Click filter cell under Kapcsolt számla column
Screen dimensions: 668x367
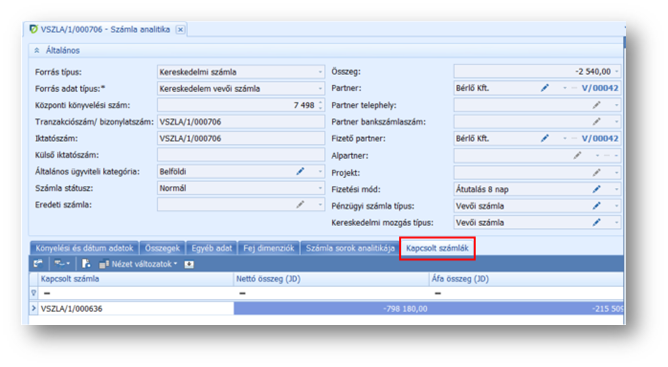135,293
